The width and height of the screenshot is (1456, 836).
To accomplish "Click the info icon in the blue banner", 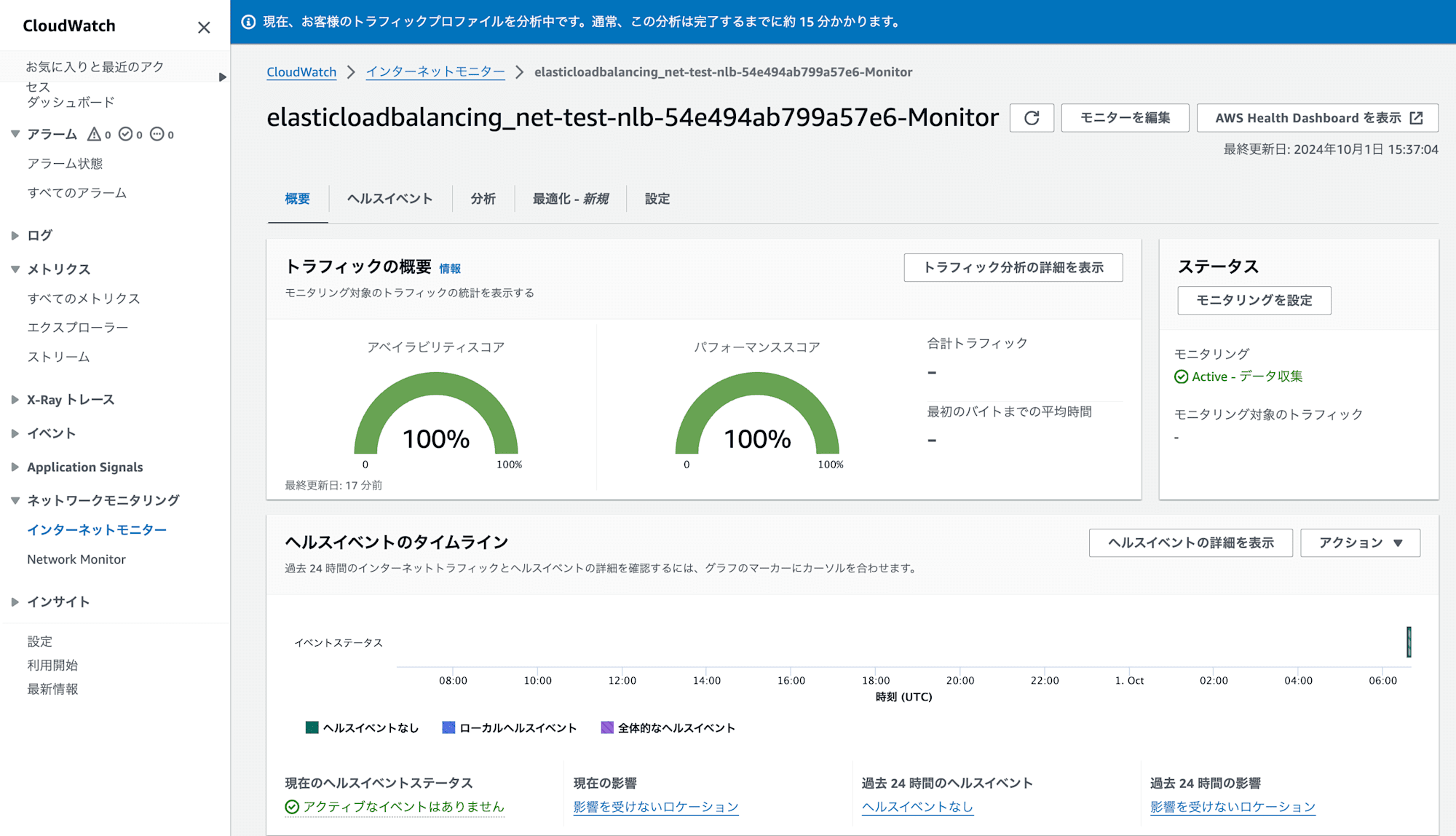I will [248, 22].
